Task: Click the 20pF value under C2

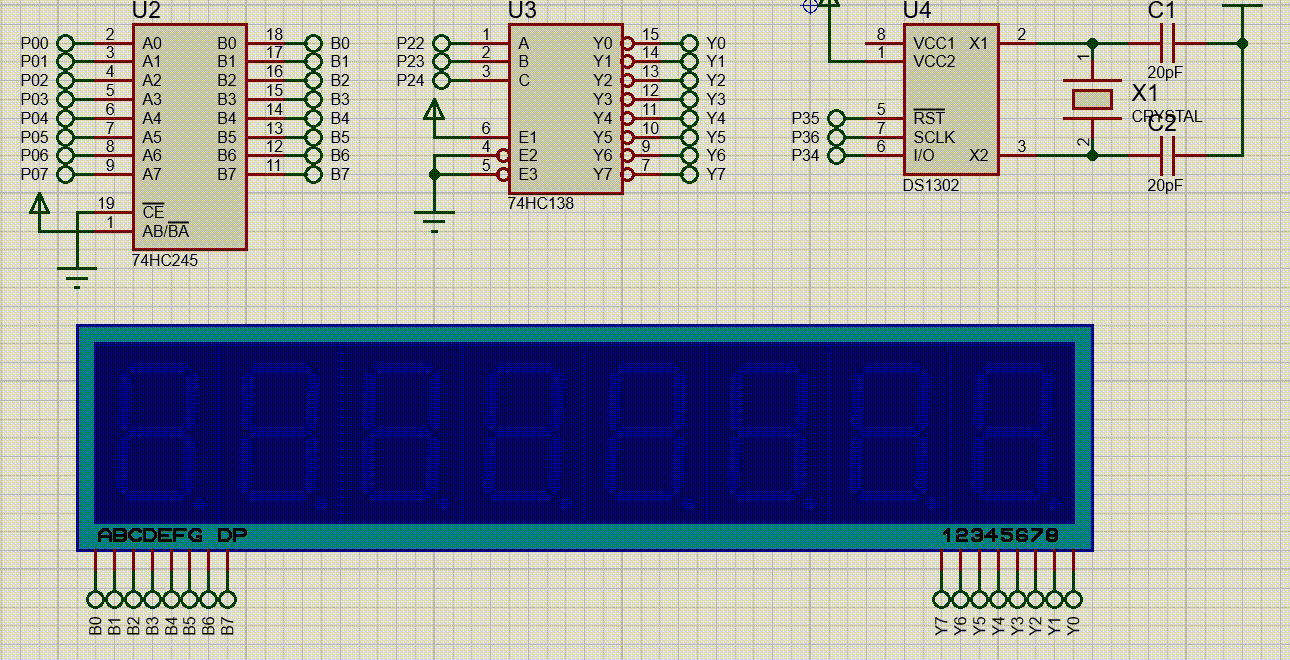Action: point(1164,186)
